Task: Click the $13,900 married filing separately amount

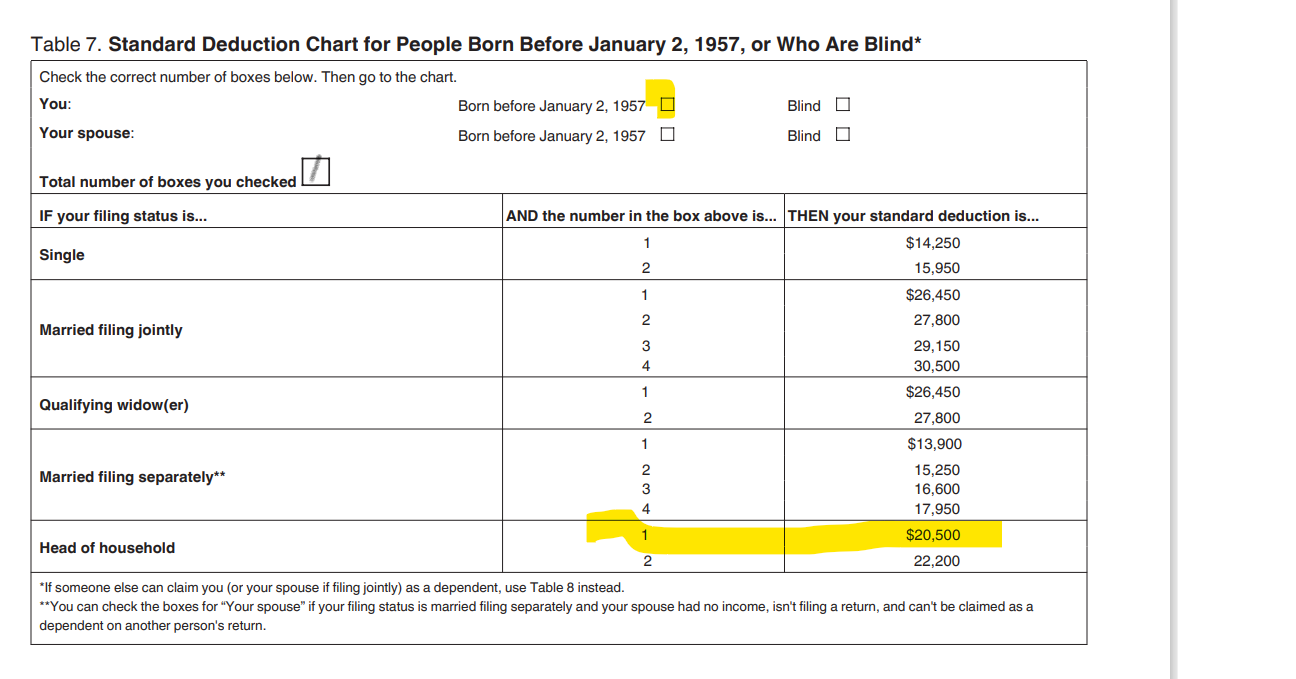Action: pos(934,444)
